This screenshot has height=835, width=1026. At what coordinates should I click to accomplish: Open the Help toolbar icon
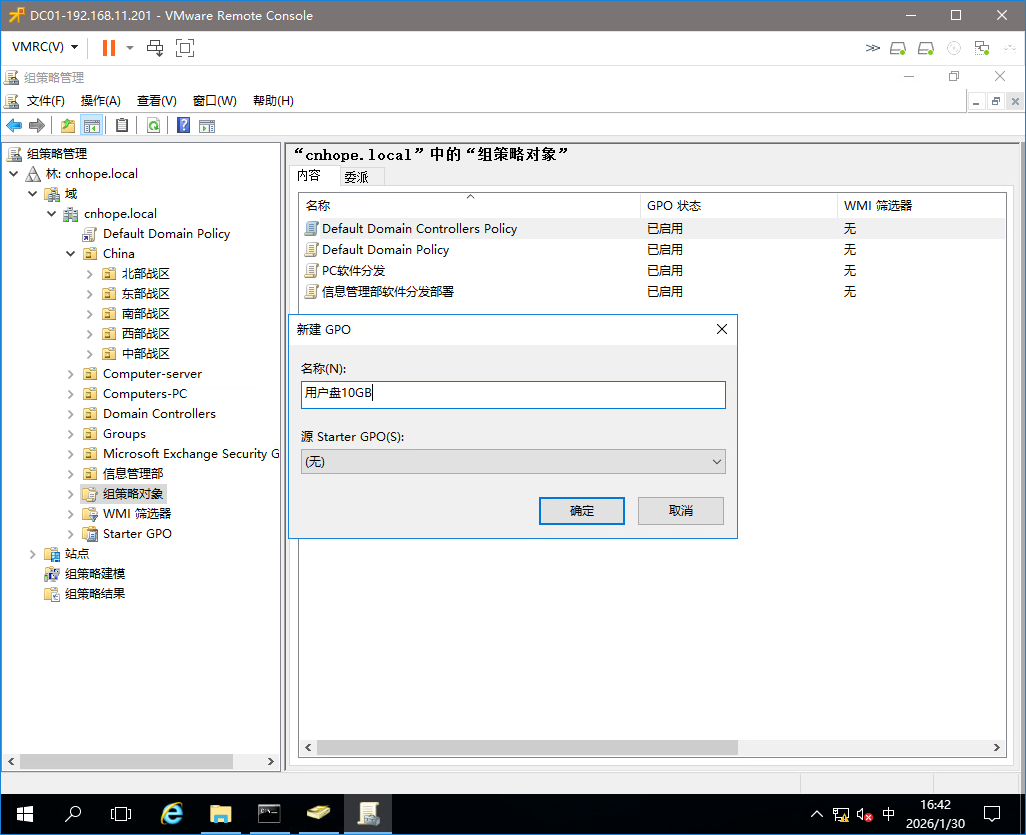(184, 126)
